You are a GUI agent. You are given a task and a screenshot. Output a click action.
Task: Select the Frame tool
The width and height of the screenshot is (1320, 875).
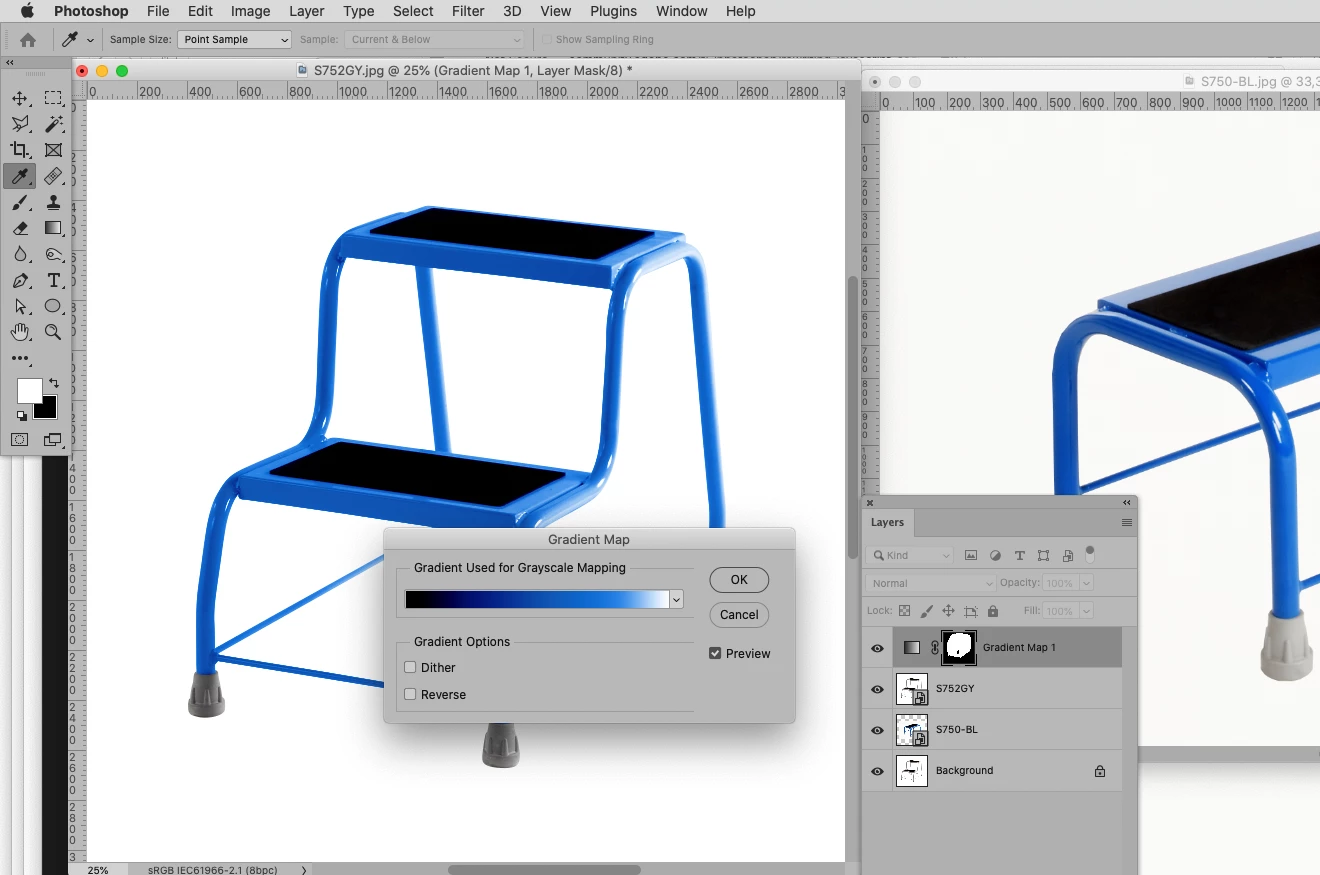click(53, 150)
